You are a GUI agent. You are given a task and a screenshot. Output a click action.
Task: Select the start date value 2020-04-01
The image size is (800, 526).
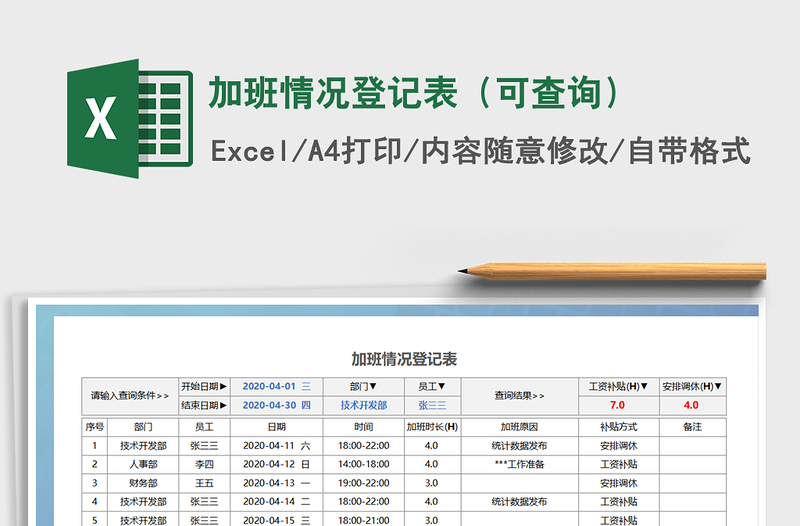point(277,386)
